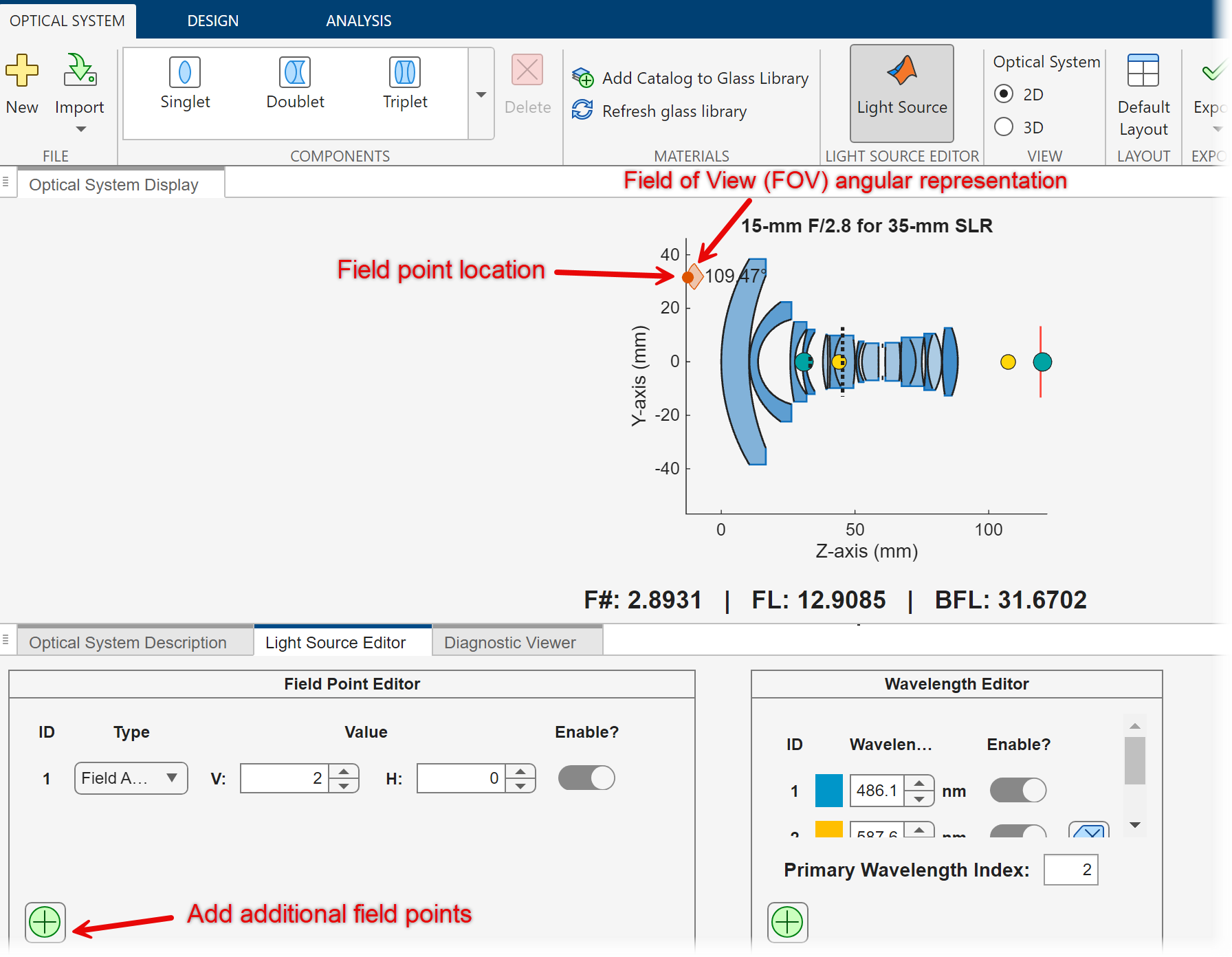Select the Triplet lens component
The width and height of the screenshot is (1232, 957).
click(x=404, y=84)
